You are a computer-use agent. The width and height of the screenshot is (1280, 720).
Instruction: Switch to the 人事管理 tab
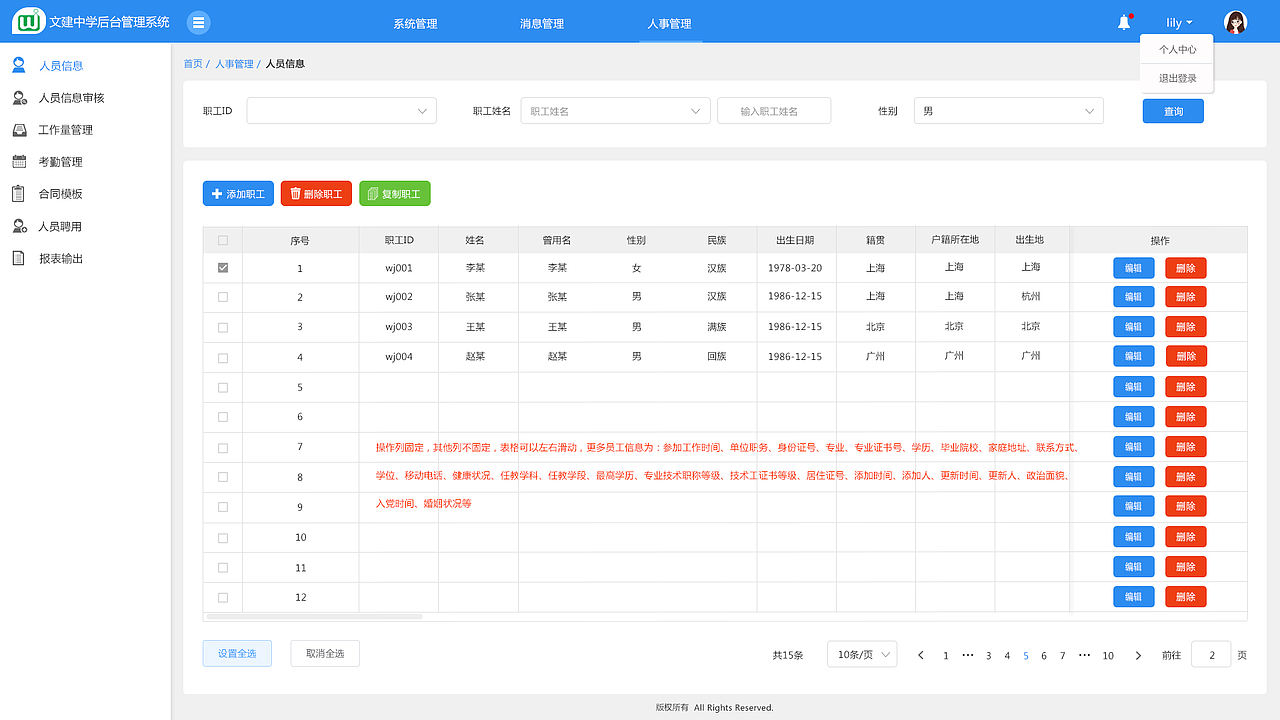point(669,23)
